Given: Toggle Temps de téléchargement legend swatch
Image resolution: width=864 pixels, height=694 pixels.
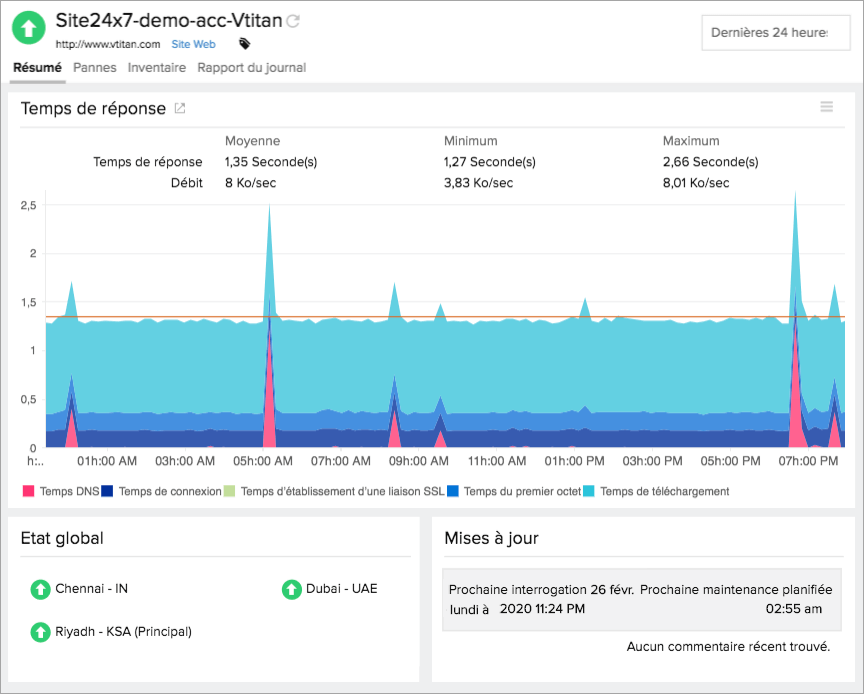Looking at the screenshot, I should [x=588, y=491].
